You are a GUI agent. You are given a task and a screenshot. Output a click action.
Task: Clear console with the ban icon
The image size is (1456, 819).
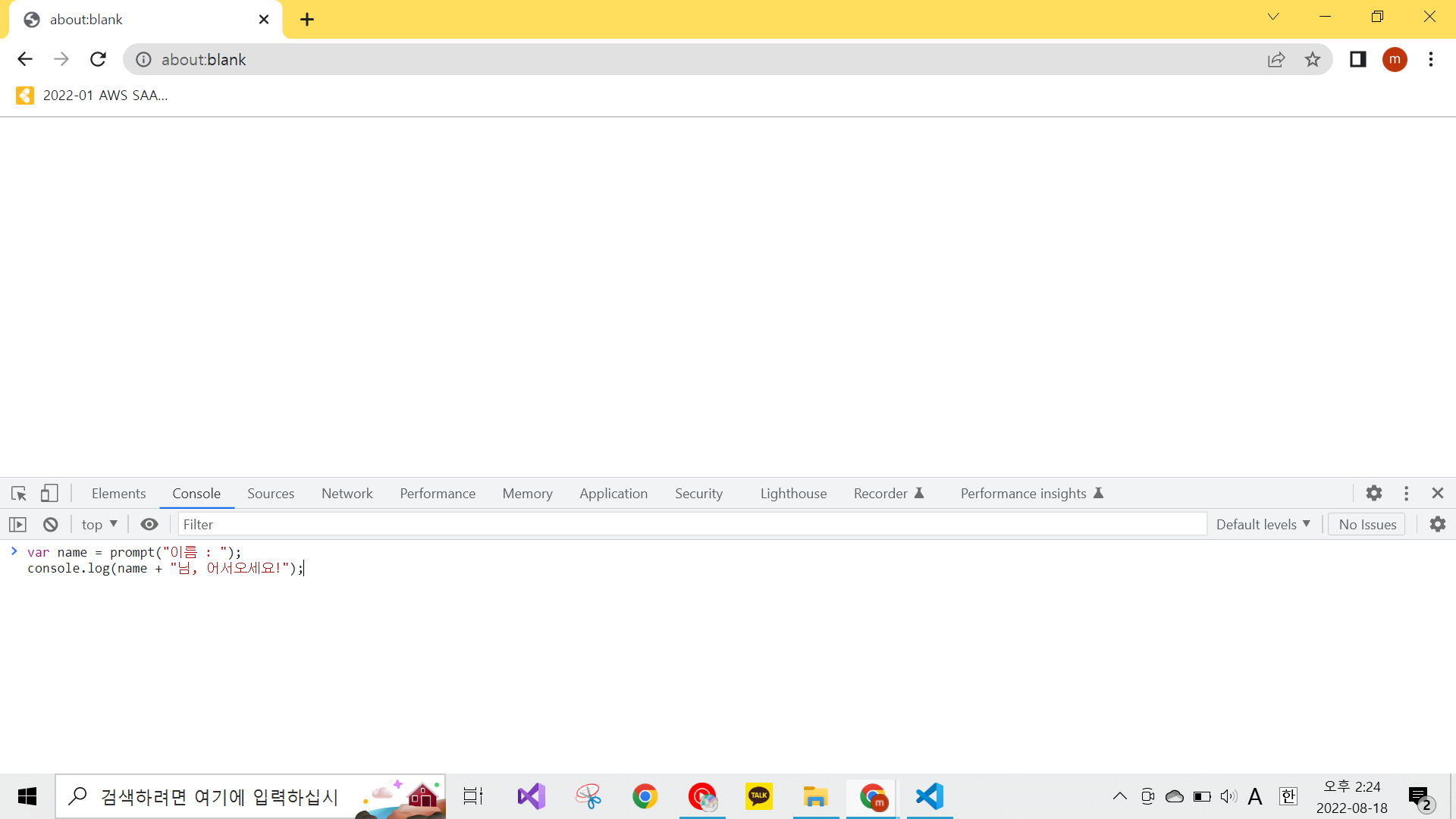[51, 525]
